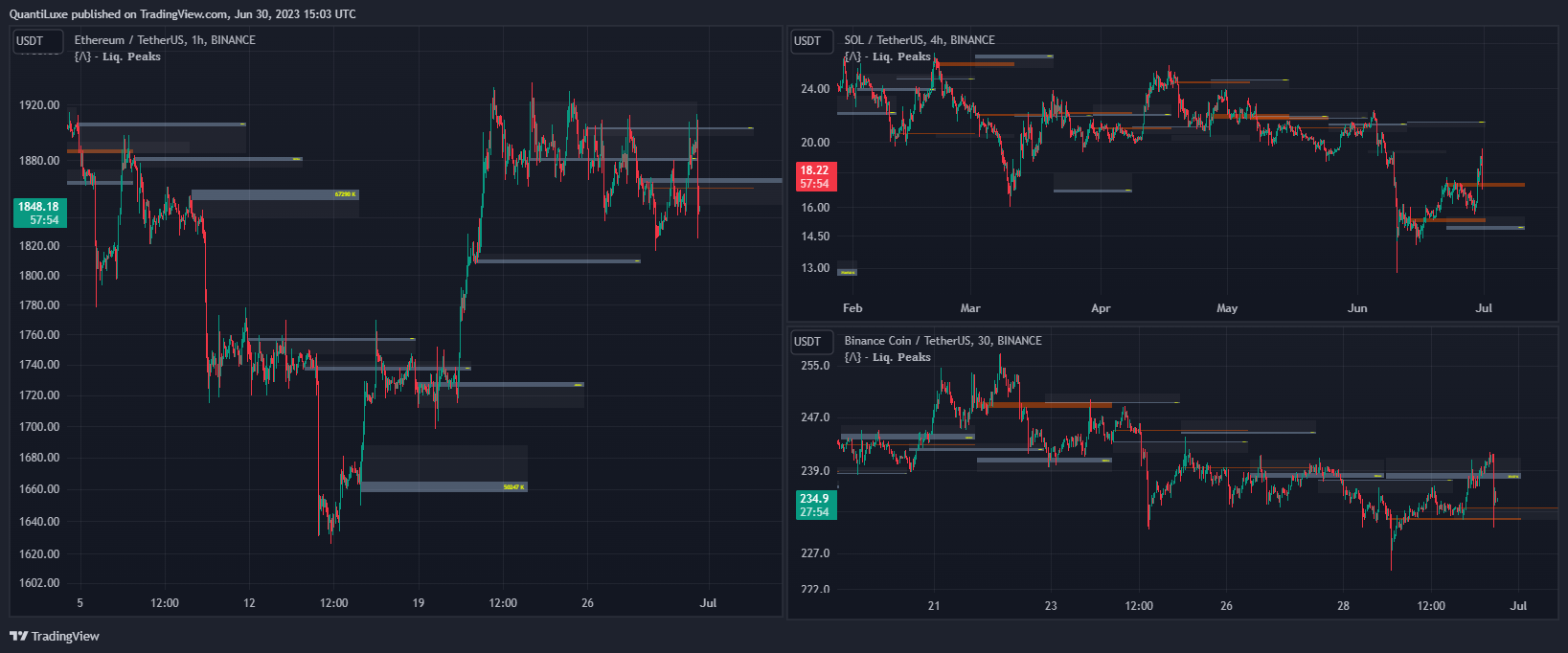Click the 20.00 price label on the SOL chart
This screenshot has width=1568, height=653.
coord(815,143)
